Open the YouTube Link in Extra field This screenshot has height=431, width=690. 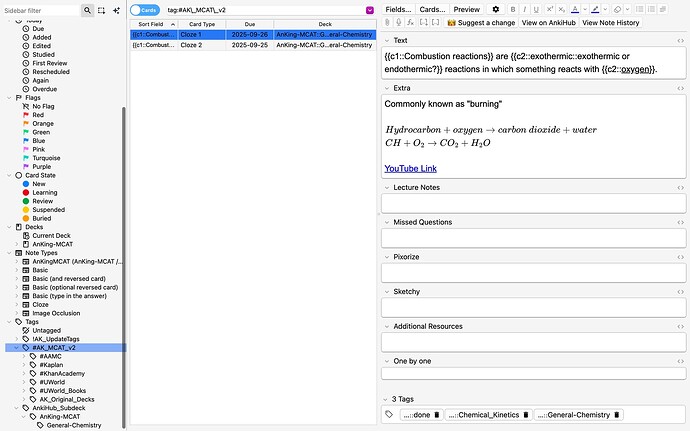click(410, 168)
